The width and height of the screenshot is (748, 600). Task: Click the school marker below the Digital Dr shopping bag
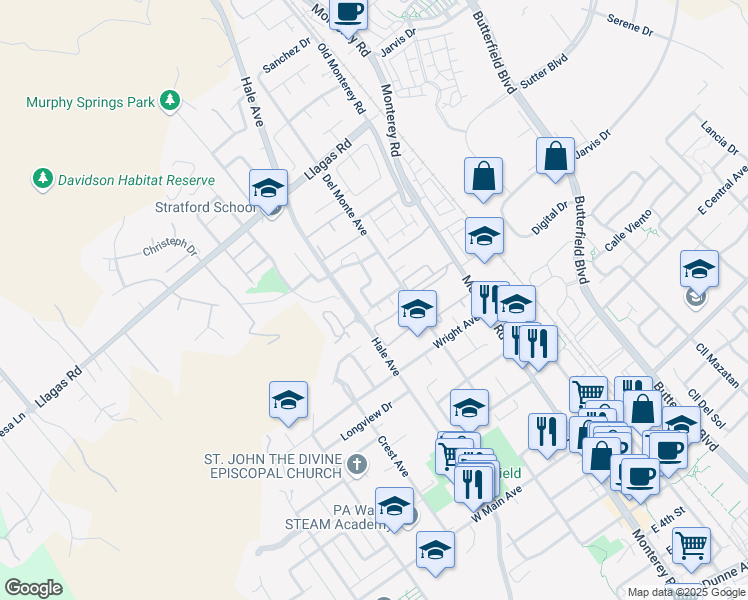pyautogui.click(x=484, y=237)
